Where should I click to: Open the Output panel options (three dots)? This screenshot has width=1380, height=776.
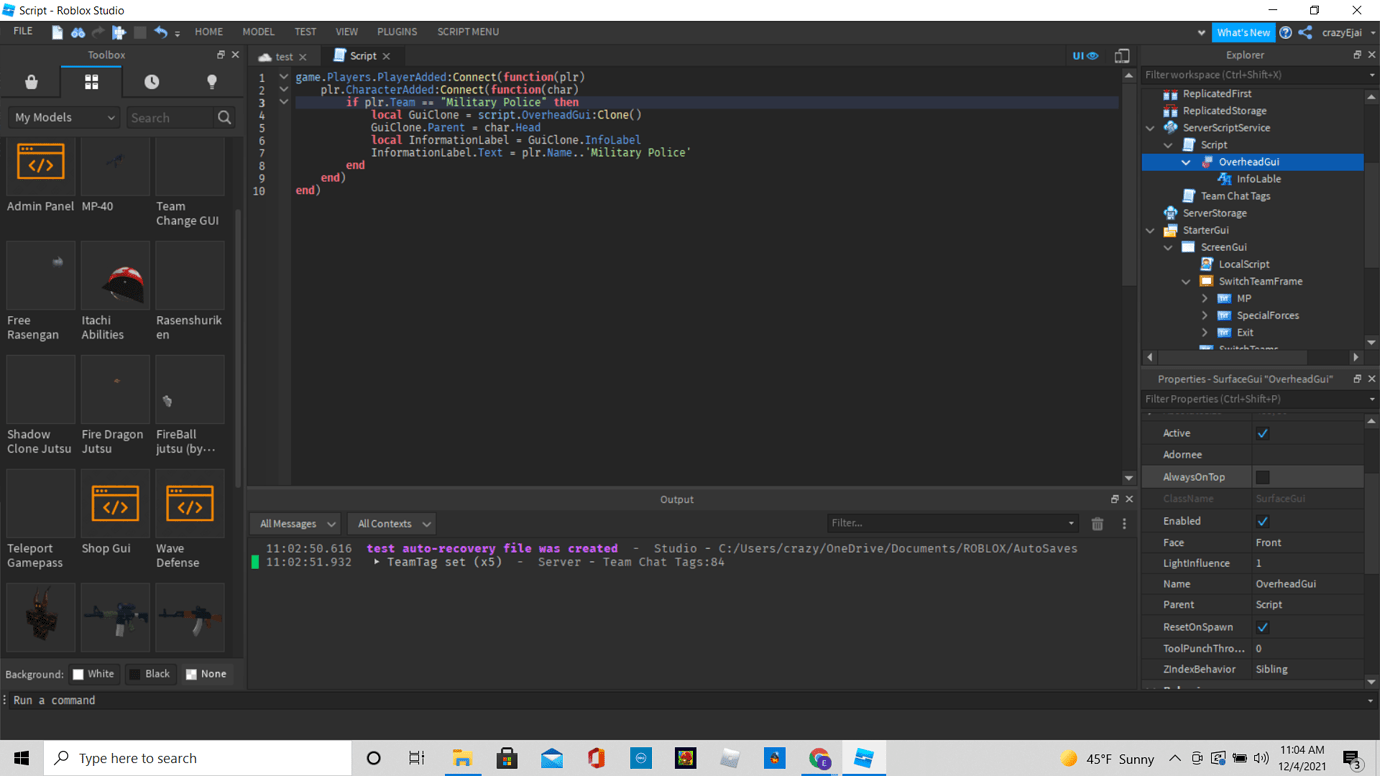point(1124,524)
